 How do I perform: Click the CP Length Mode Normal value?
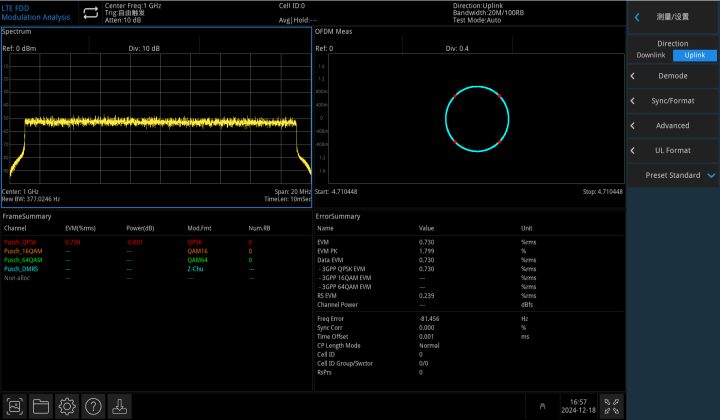coord(429,346)
